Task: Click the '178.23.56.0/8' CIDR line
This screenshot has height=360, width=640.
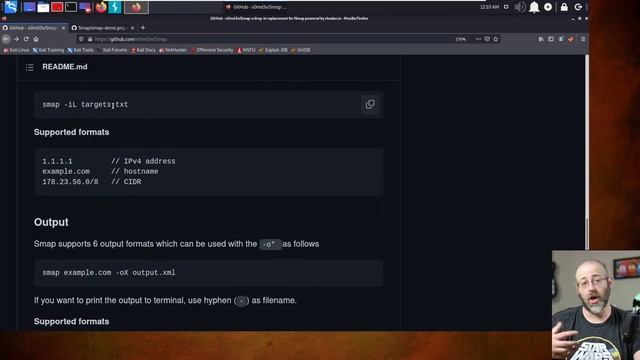Action: tap(91, 182)
